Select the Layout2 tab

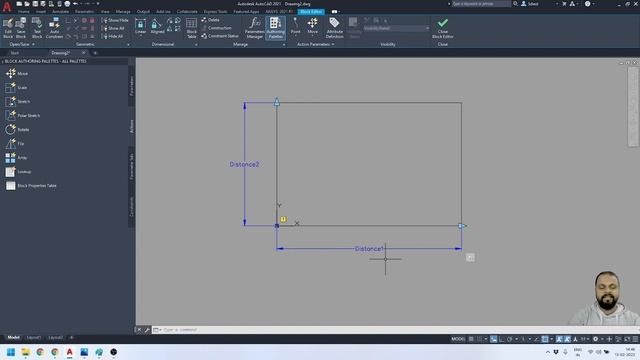click(x=56, y=338)
